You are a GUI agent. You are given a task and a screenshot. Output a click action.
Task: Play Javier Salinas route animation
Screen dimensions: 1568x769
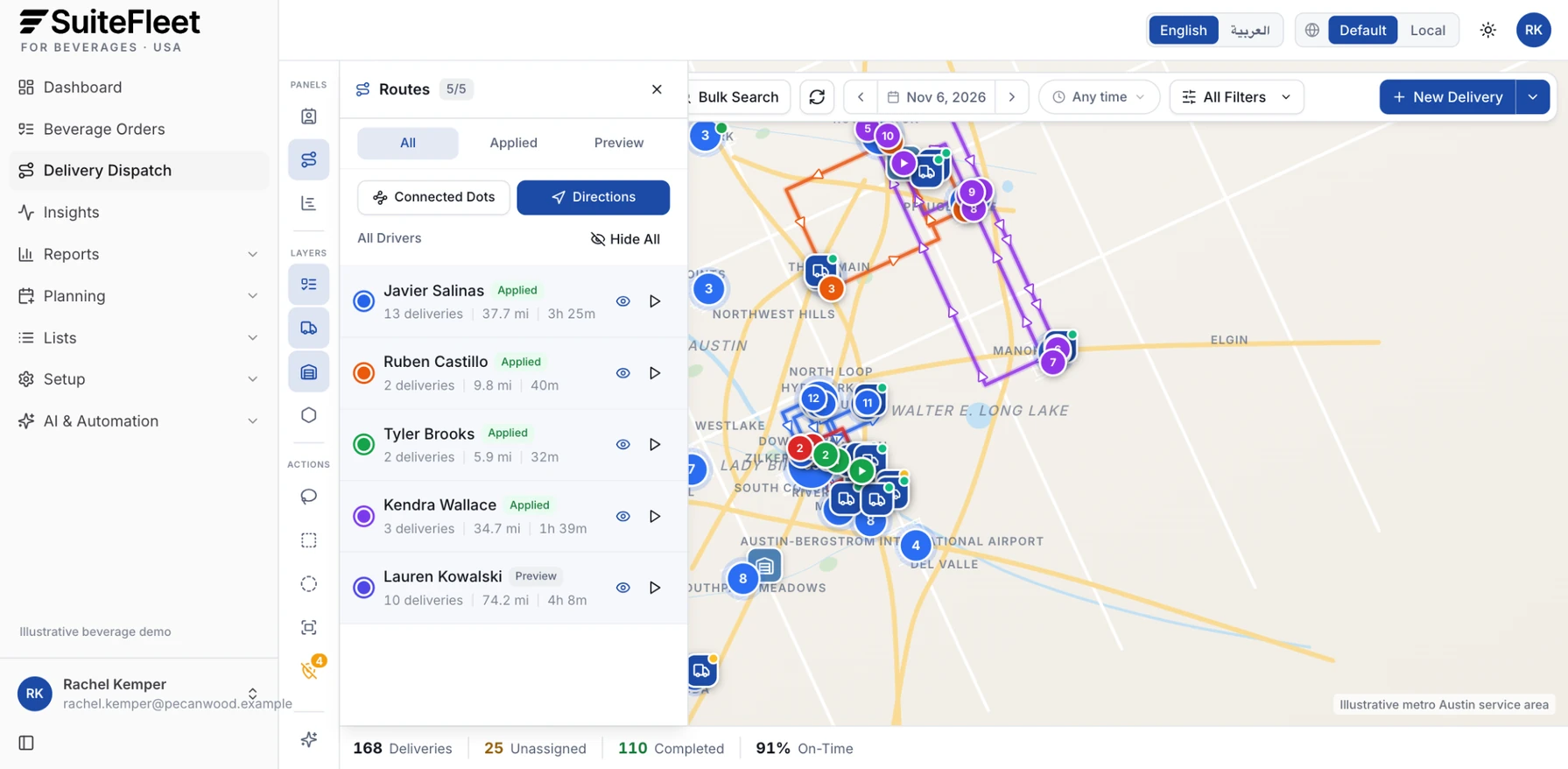pyautogui.click(x=654, y=301)
